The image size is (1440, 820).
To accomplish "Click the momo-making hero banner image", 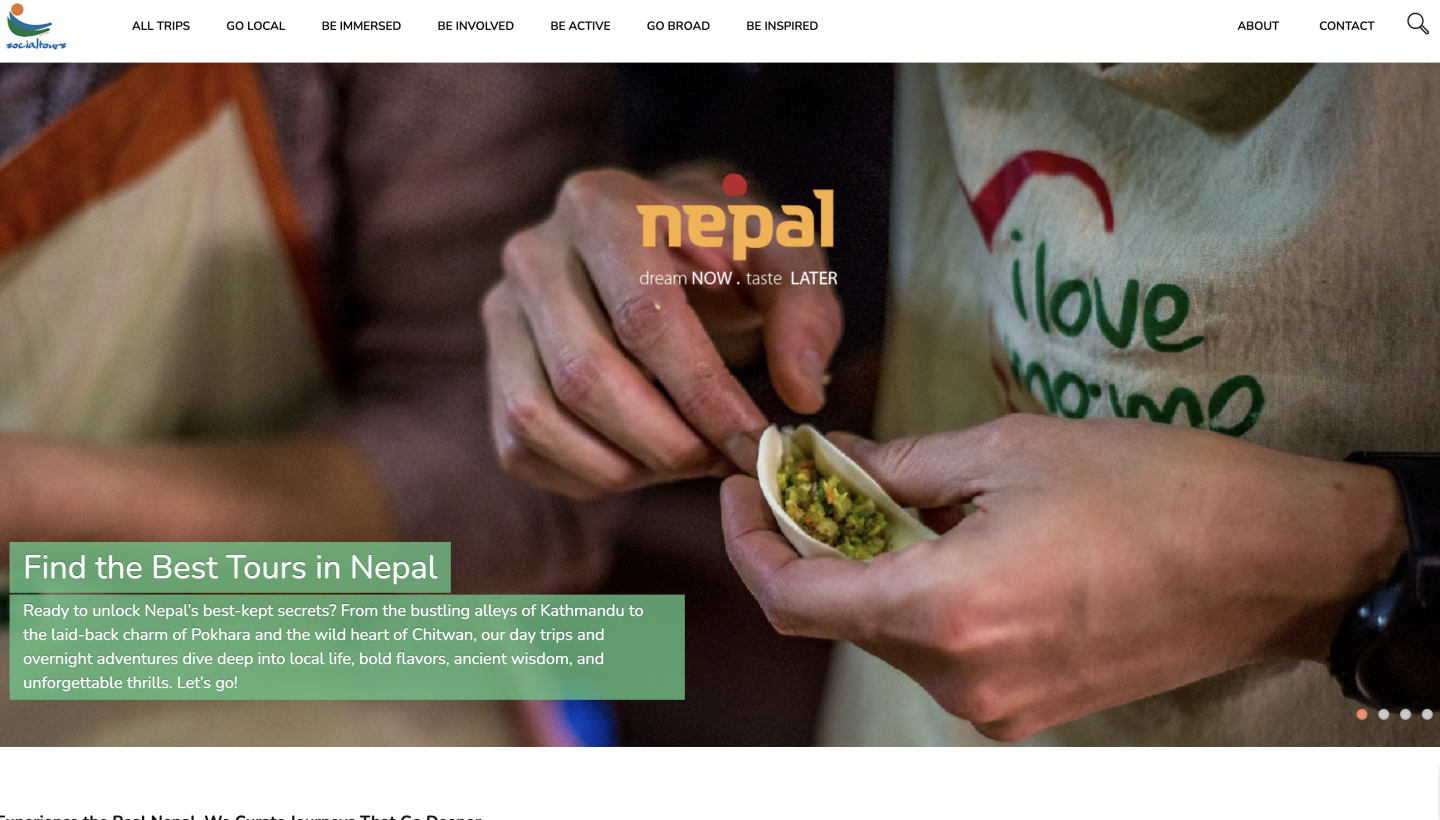I will (720, 404).
